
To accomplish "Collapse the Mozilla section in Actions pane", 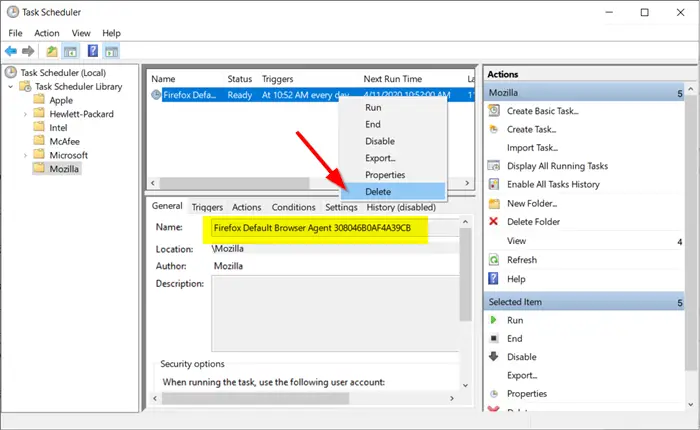I will point(679,93).
